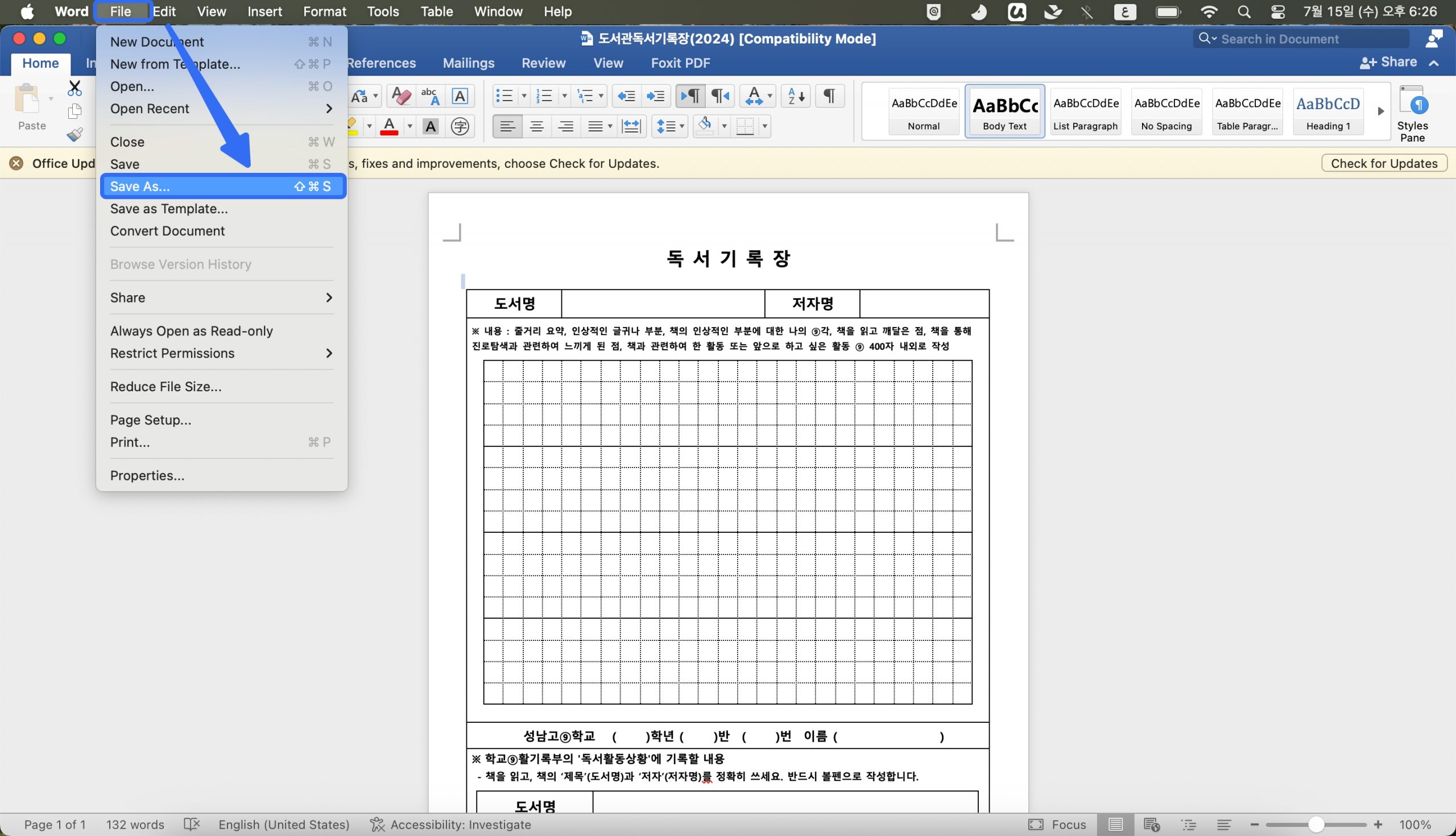This screenshot has width=1456, height=836.
Task: Click the Sort A-Z icon
Action: [x=796, y=96]
